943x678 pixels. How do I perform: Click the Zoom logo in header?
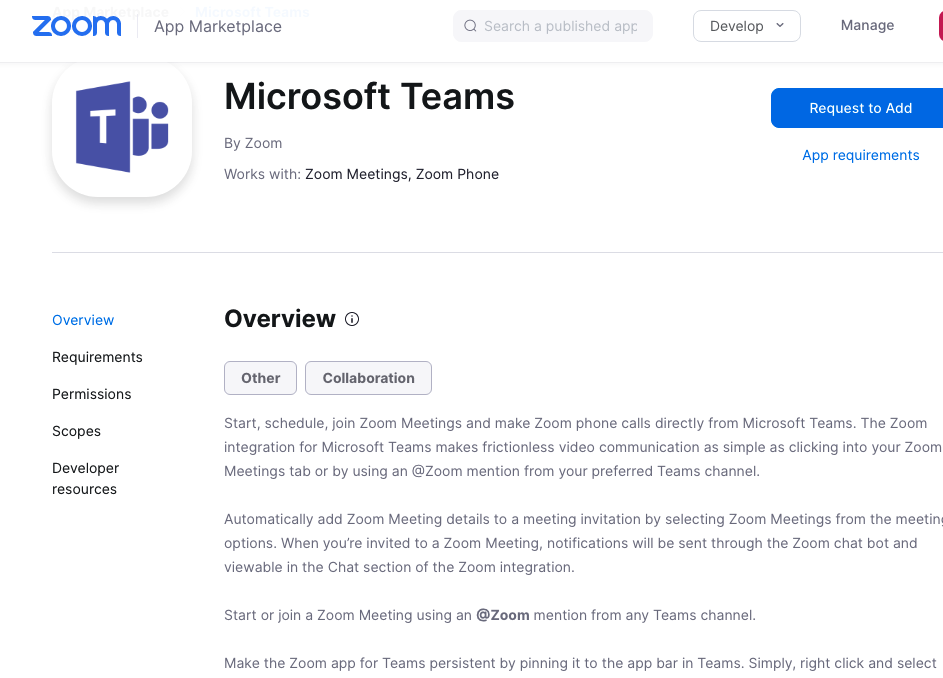(x=76, y=26)
